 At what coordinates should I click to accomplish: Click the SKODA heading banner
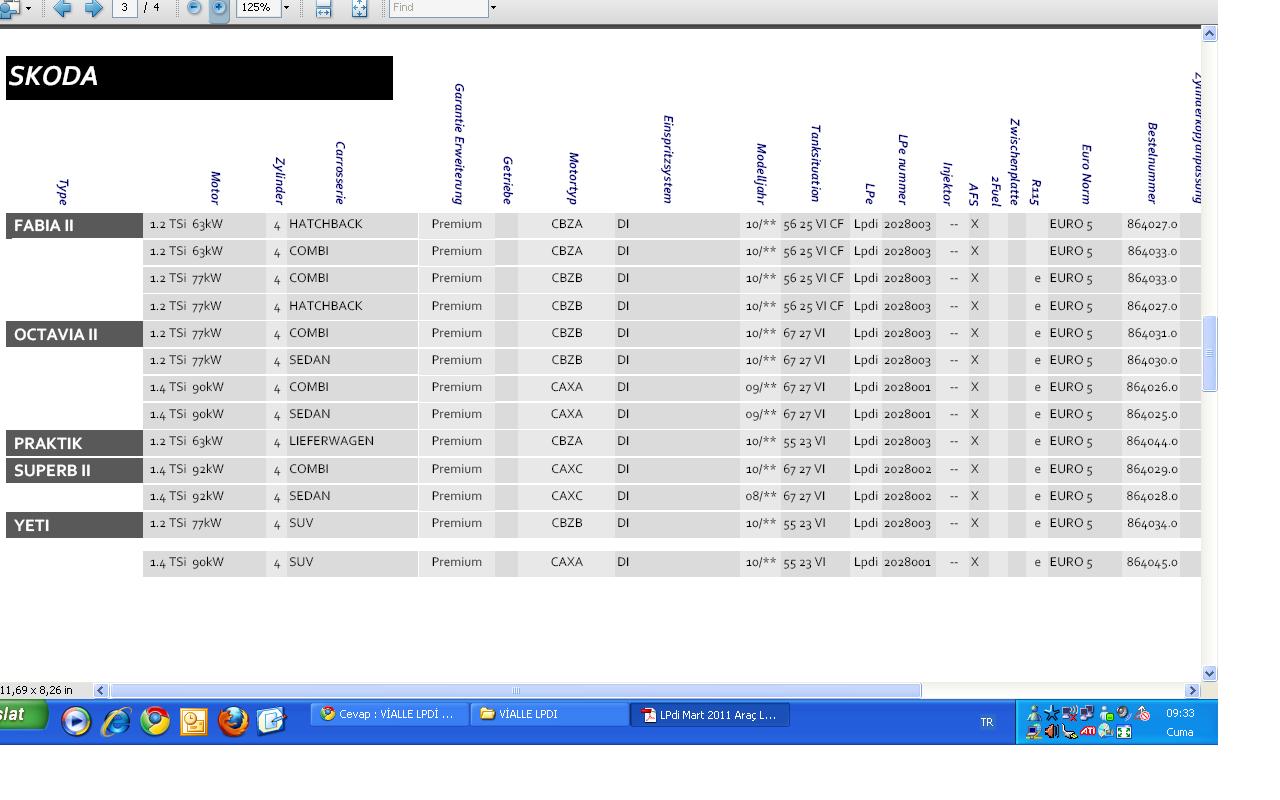click(199, 78)
